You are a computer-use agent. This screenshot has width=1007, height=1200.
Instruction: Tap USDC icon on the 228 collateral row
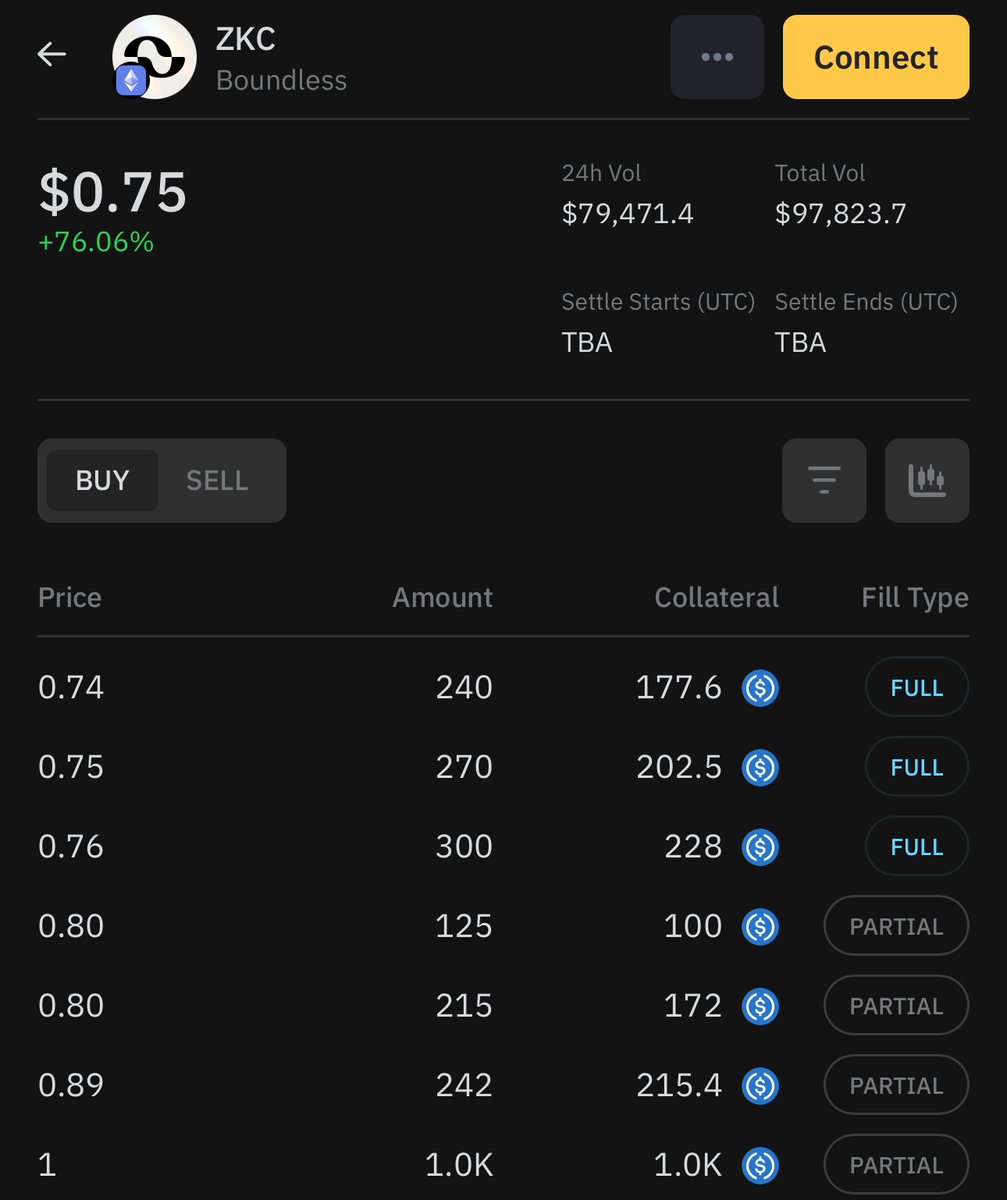click(760, 847)
